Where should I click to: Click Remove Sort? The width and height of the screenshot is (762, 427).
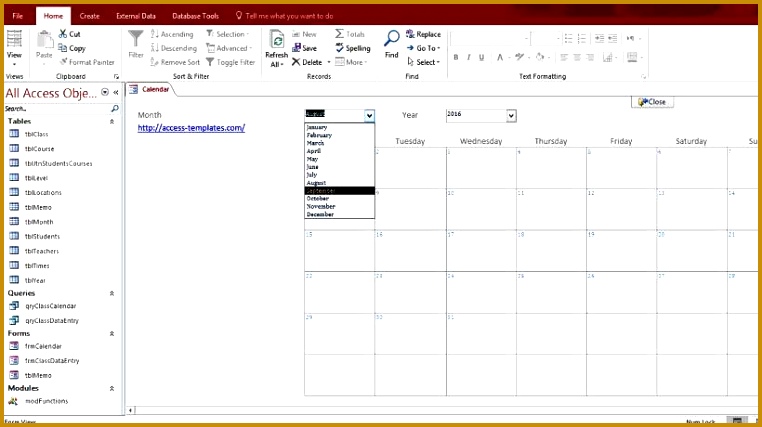(175, 62)
